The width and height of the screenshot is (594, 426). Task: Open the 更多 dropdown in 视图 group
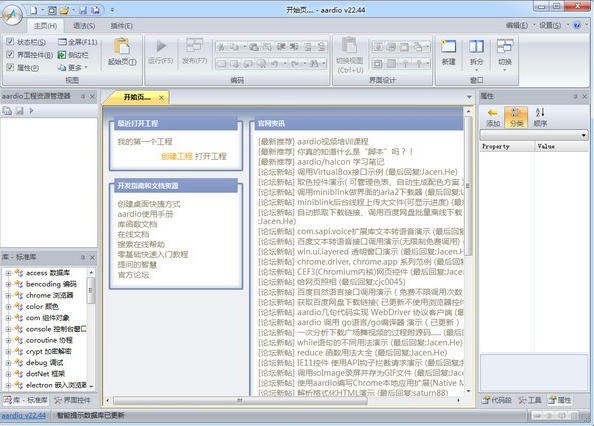click(x=73, y=68)
